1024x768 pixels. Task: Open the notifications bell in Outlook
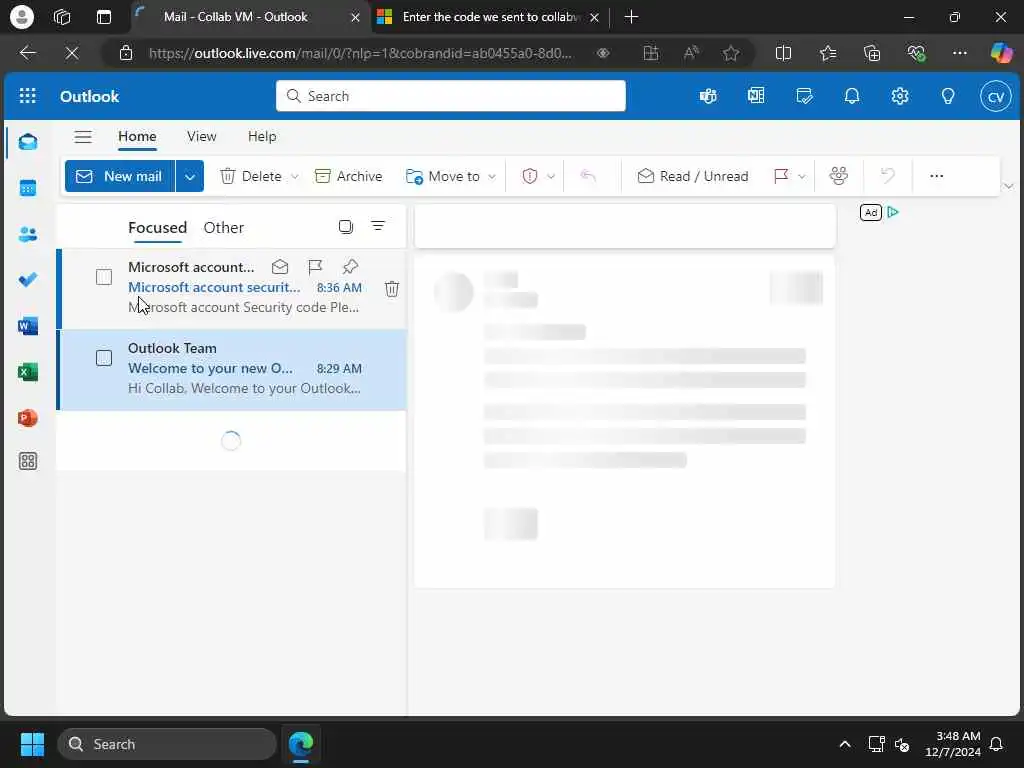[x=852, y=96]
